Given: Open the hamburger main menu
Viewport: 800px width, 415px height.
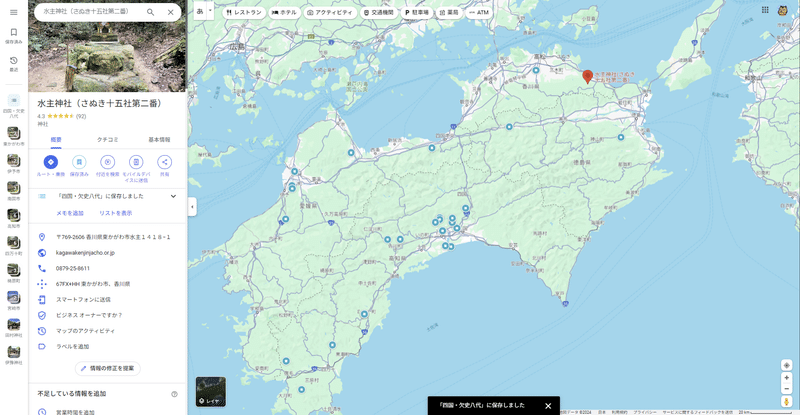Looking at the screenshot, I should pos(14,12).
